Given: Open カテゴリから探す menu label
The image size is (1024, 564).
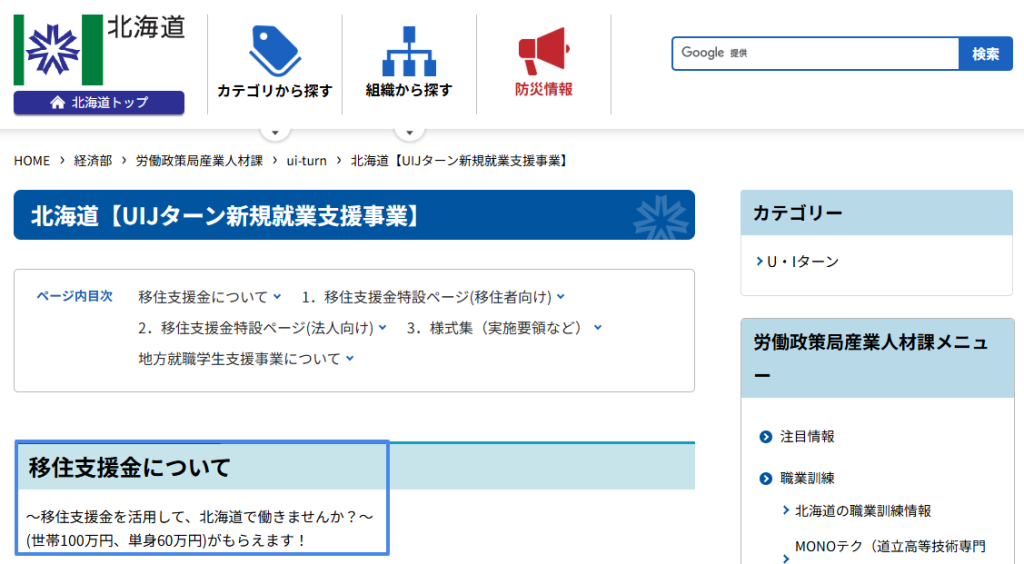Looking at the screenshot, I should (275, 91).
